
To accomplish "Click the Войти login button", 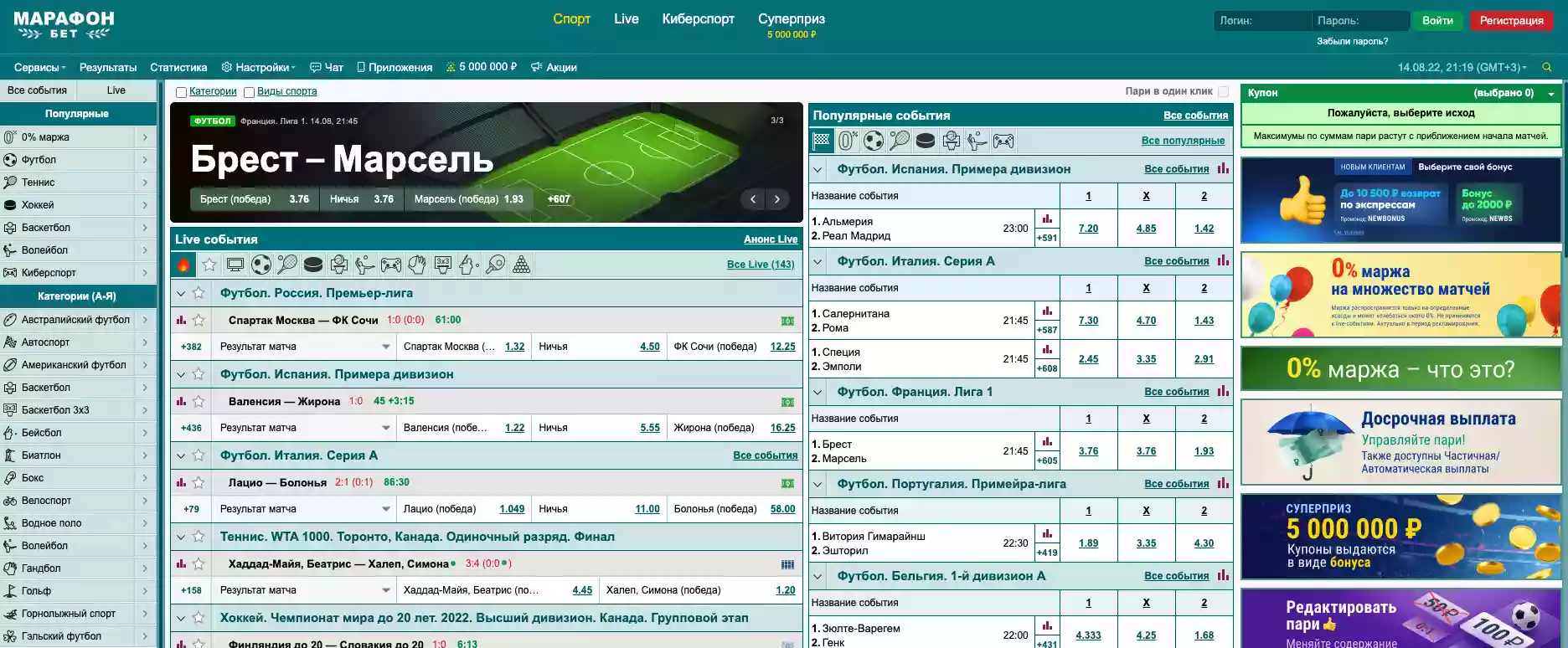I will coord(1437,21).
